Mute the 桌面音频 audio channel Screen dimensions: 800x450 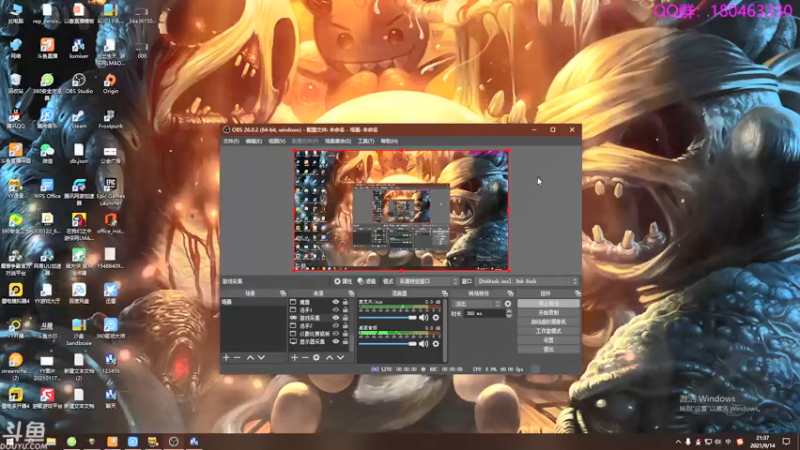423,344
